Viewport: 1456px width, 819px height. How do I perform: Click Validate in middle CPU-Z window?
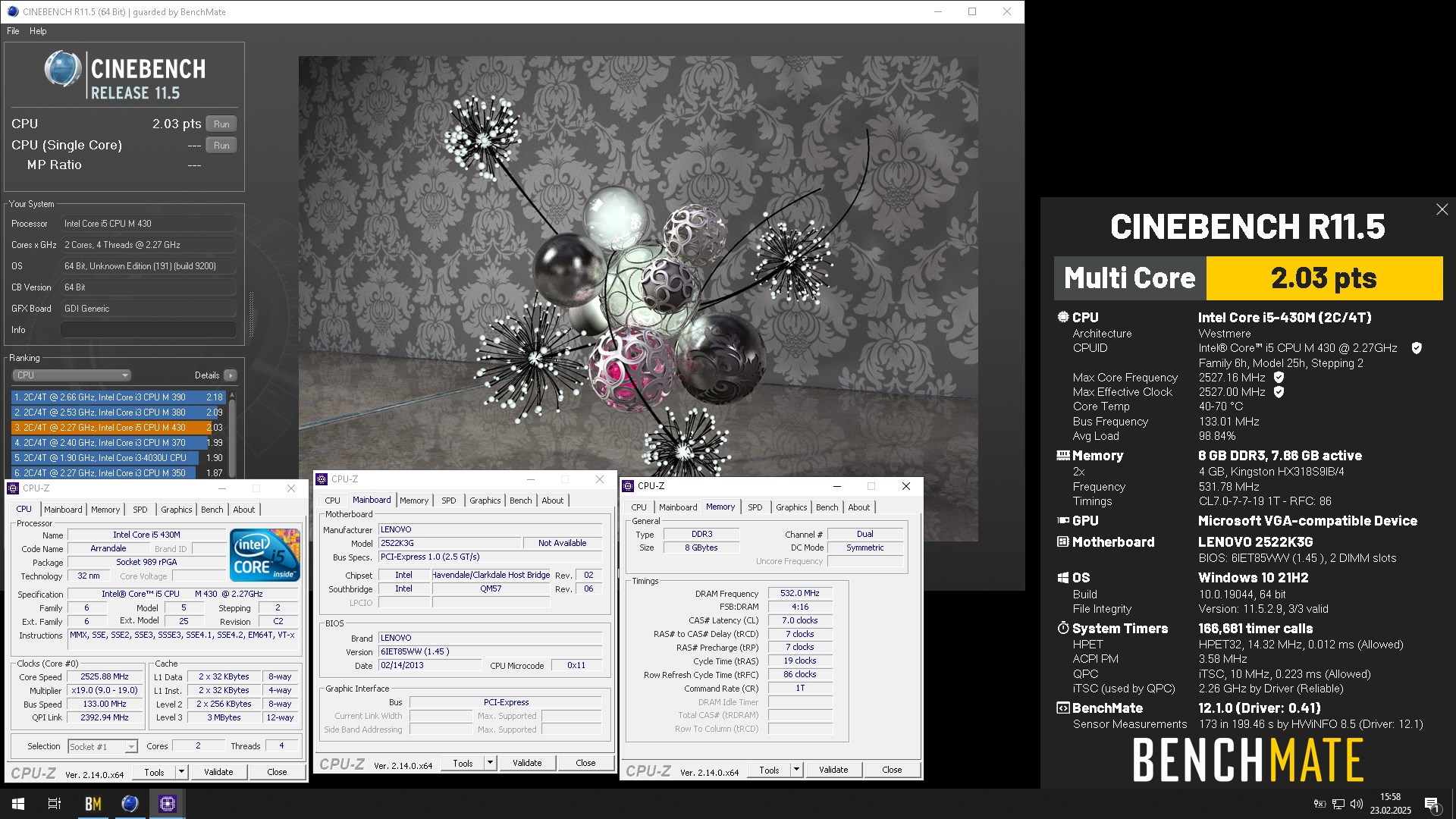(x=527, y=763)
